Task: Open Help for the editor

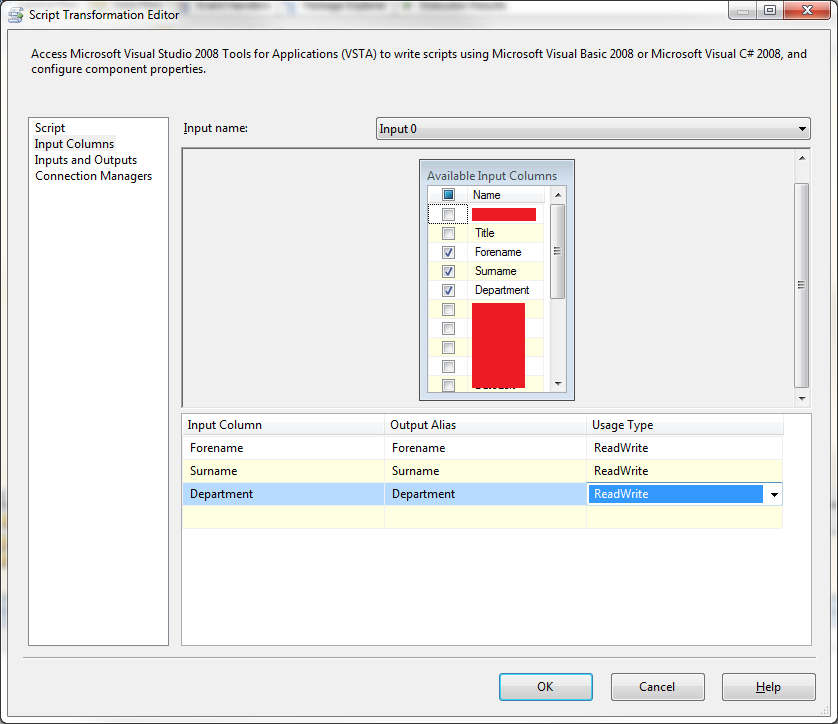Action: [768, 687]
